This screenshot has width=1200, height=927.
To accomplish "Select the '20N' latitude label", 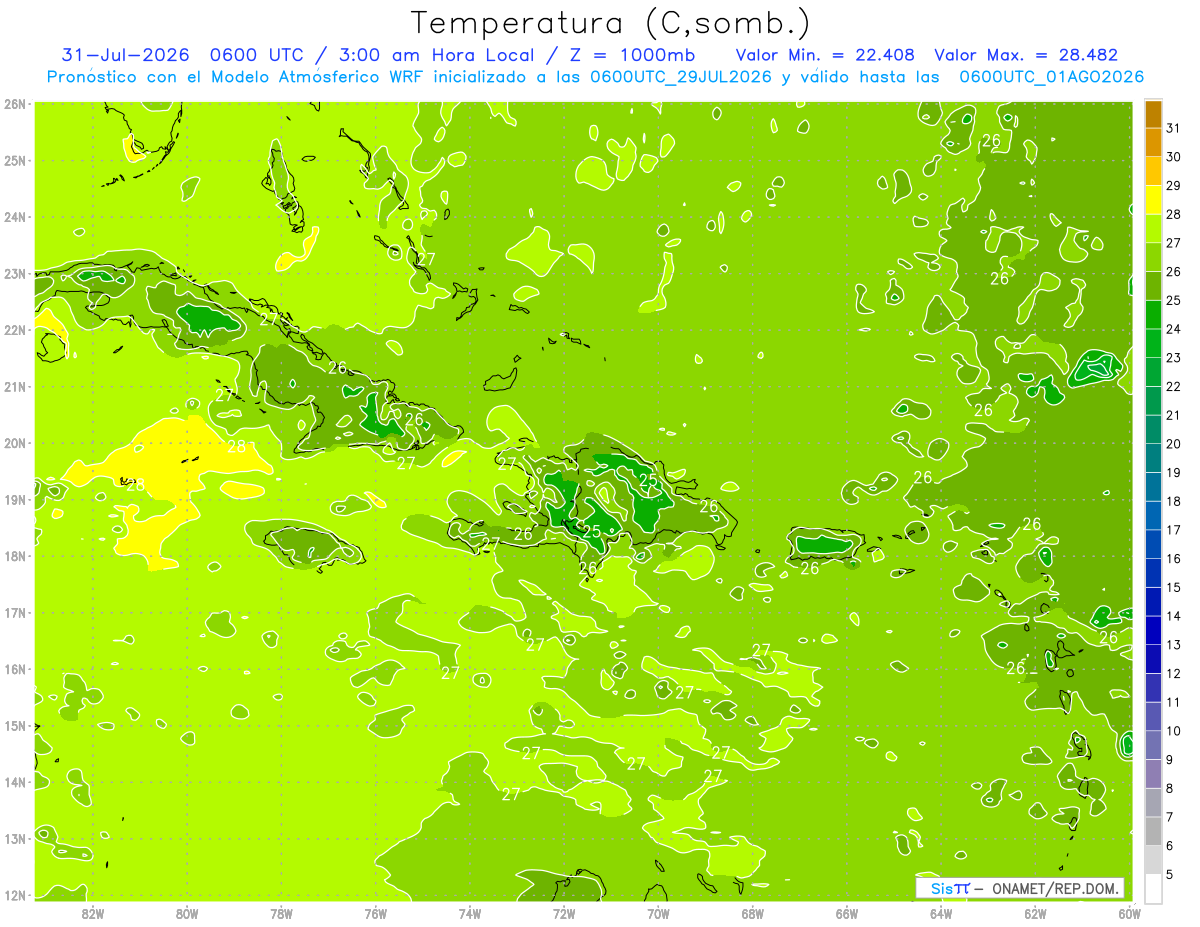I will (14, 443).
